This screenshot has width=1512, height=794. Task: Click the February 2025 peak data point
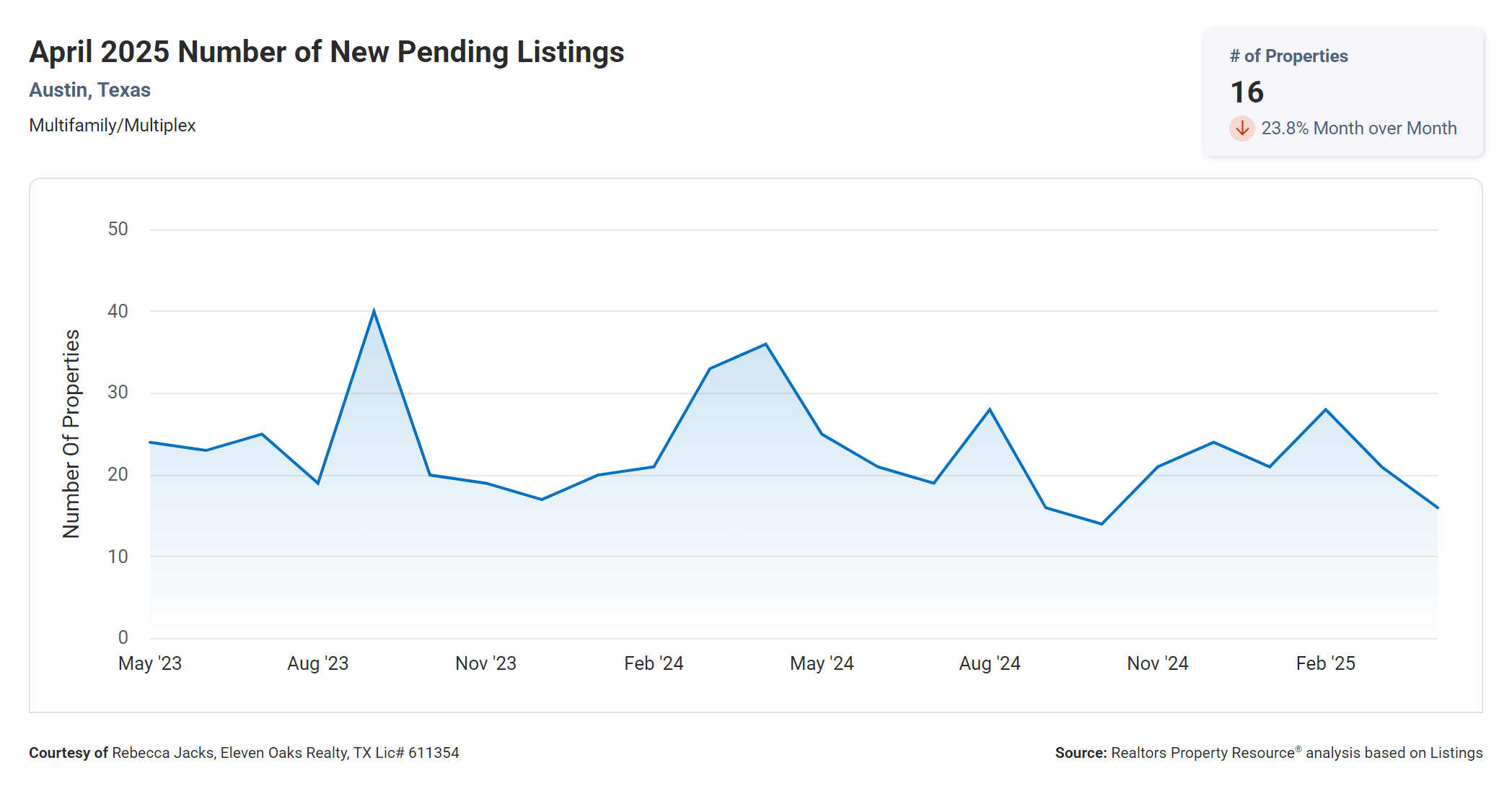(1325, 410)
